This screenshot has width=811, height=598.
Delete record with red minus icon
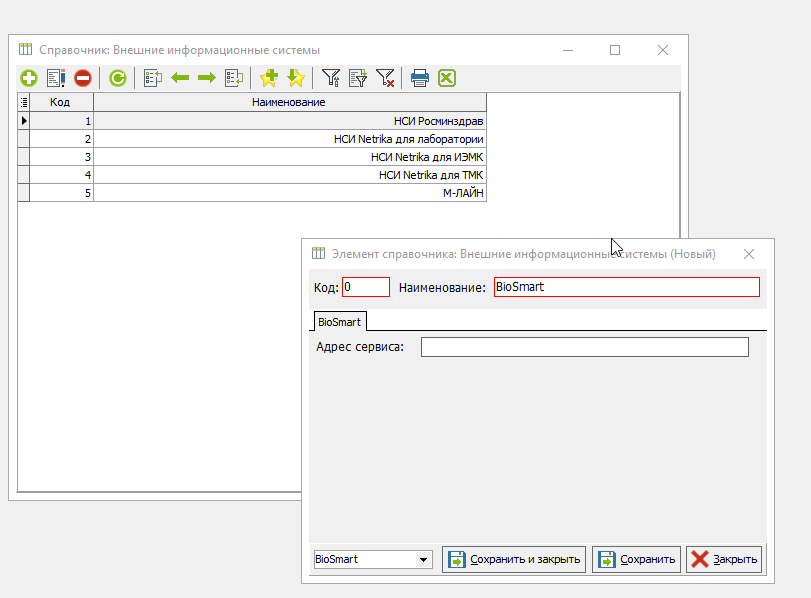(x=83, y=78)
